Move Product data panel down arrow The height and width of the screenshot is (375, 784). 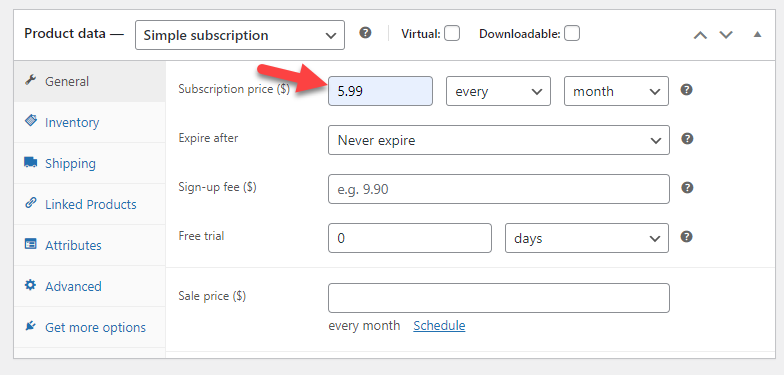726,35
